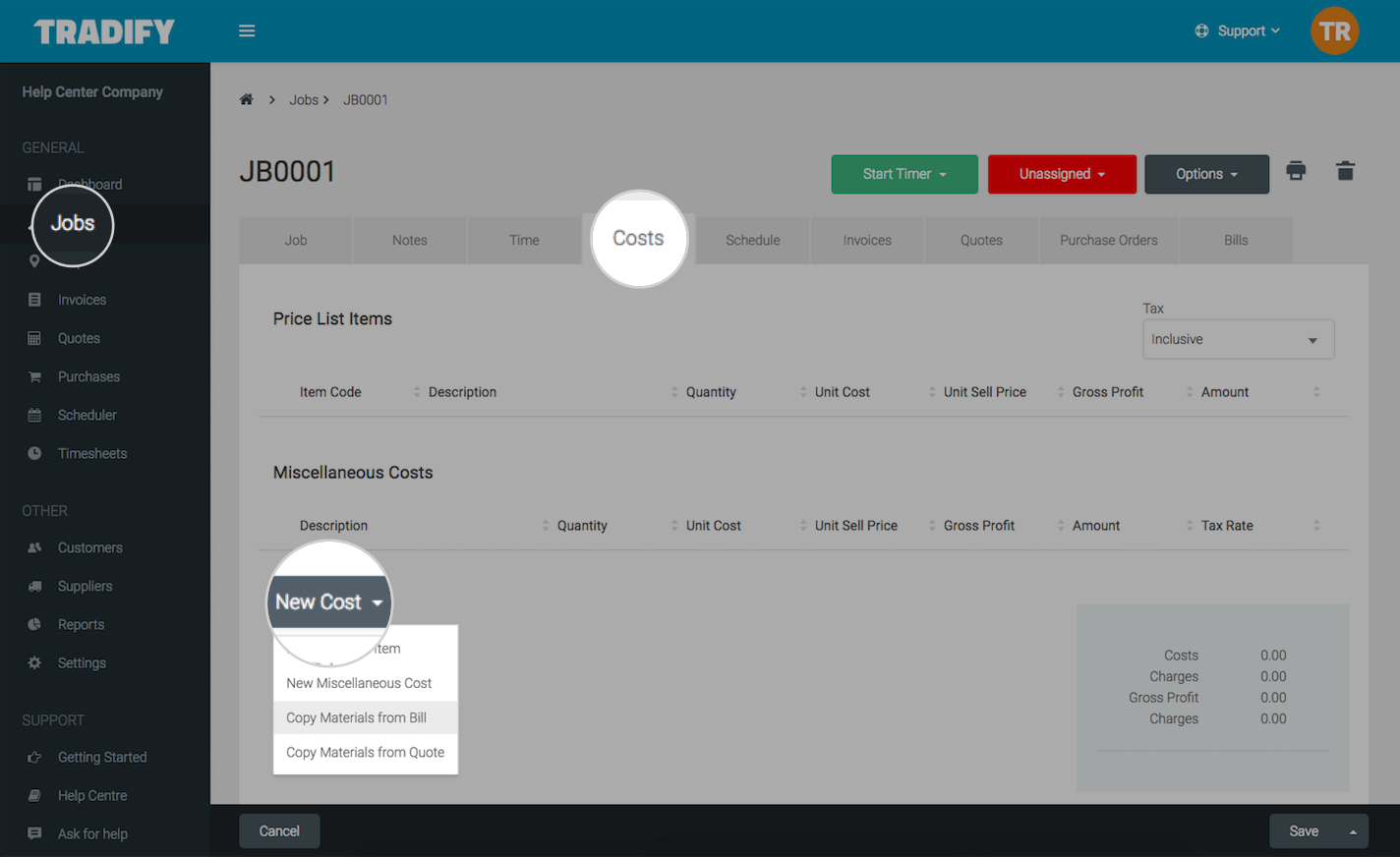Image resolution: width=1400 pixels, height=857 pixels.
Task: Expand the Start Timer dropdown
Action: [904, 174]
